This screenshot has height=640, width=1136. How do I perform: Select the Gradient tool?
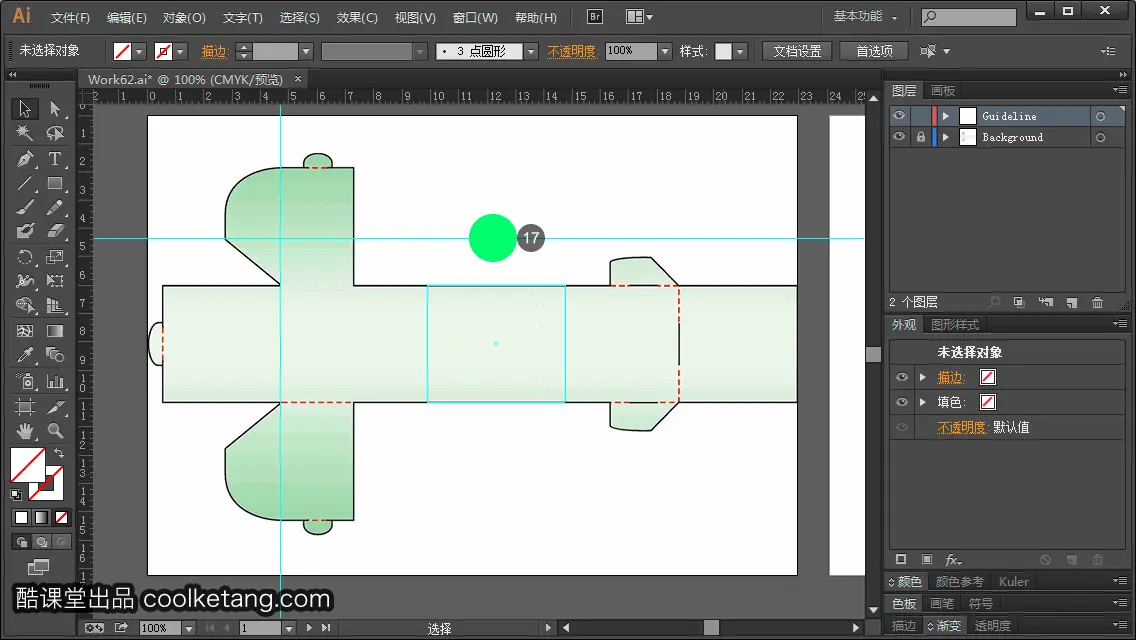(55, 331)
